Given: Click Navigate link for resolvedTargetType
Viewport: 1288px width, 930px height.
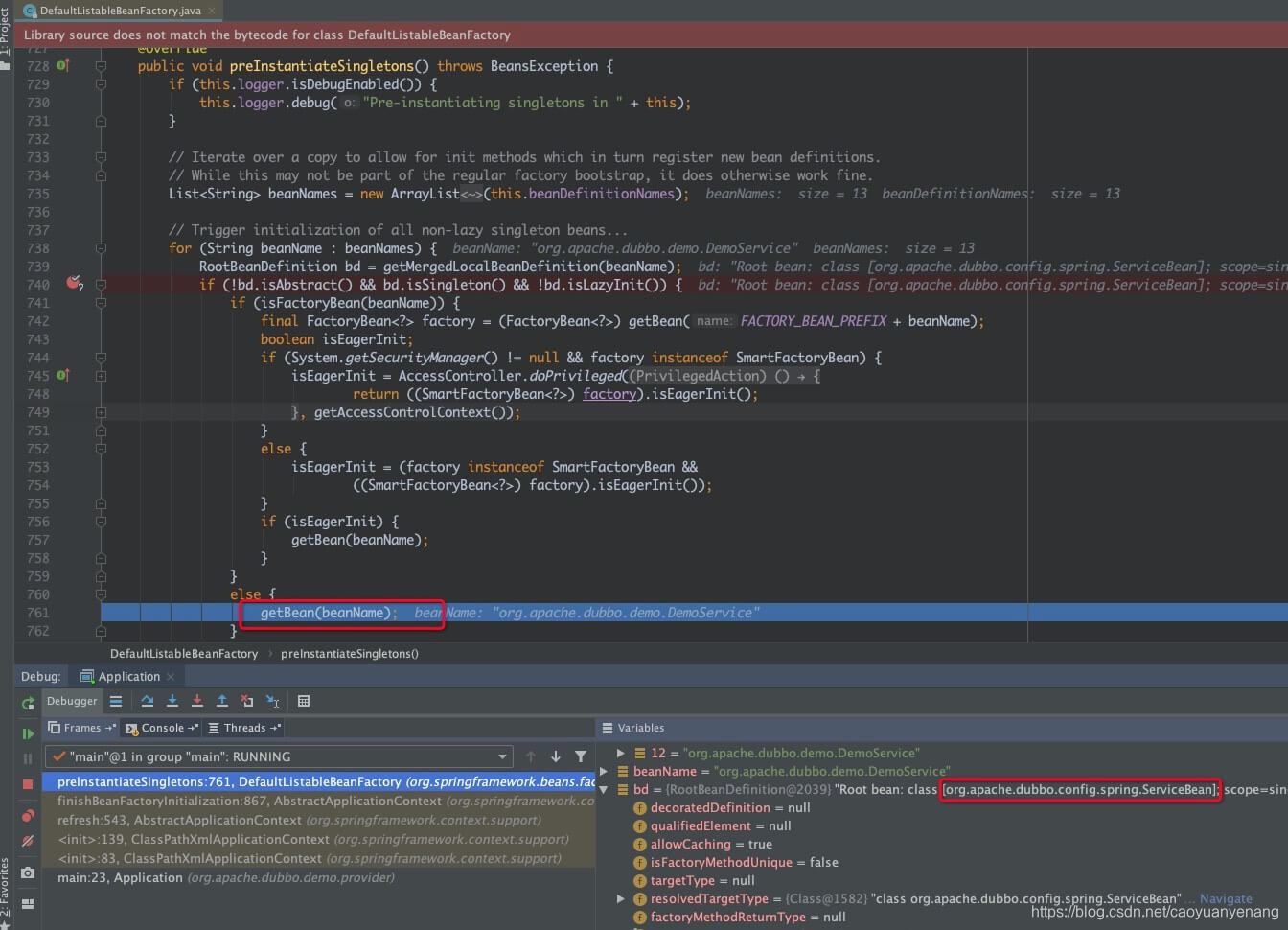Looking at the screenshot, I should point(1226,898).
